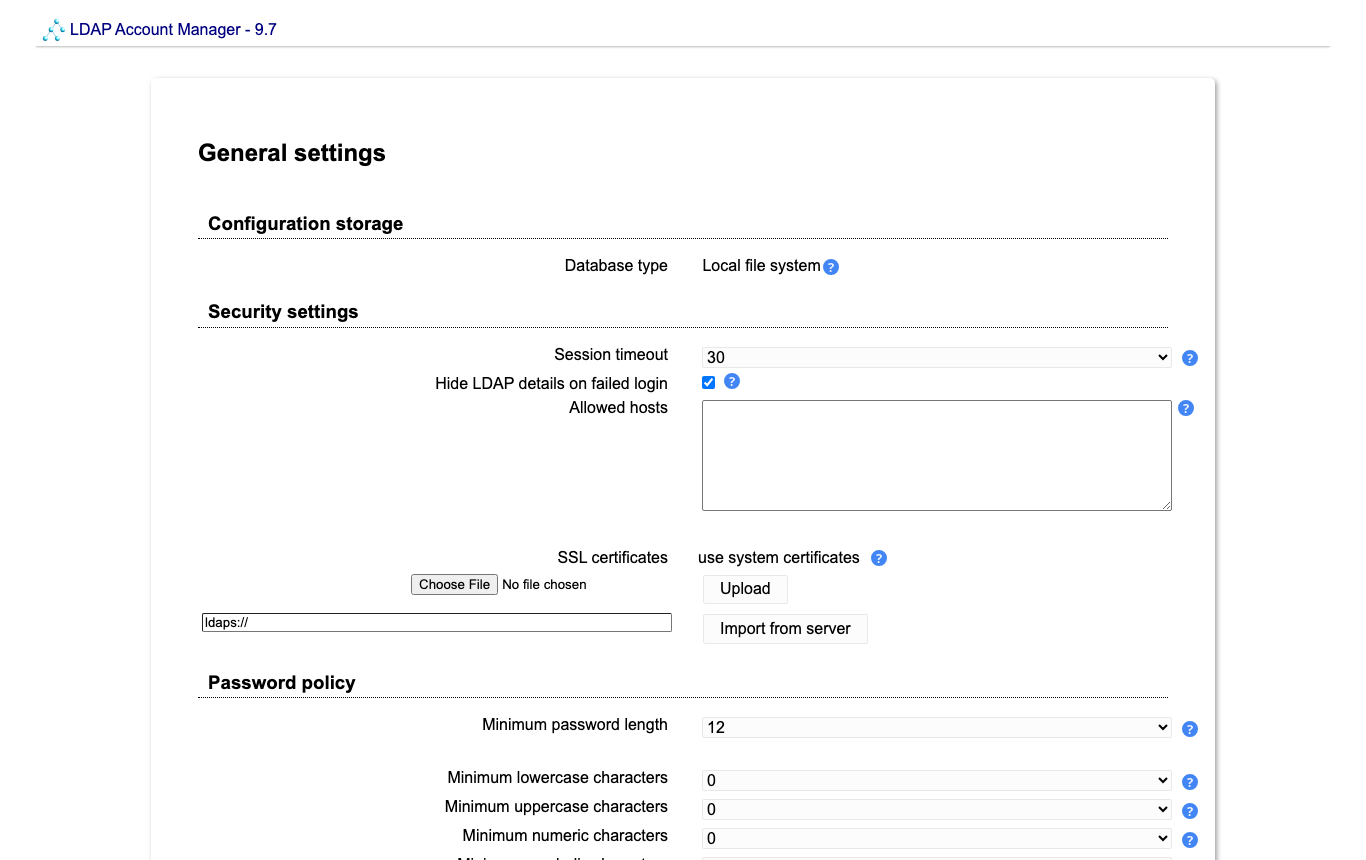Image resolution: width=1366 pixels, height=860 pixels.
Task: Show help for Minimum lowercase characters
Action: coord(1190,782)
